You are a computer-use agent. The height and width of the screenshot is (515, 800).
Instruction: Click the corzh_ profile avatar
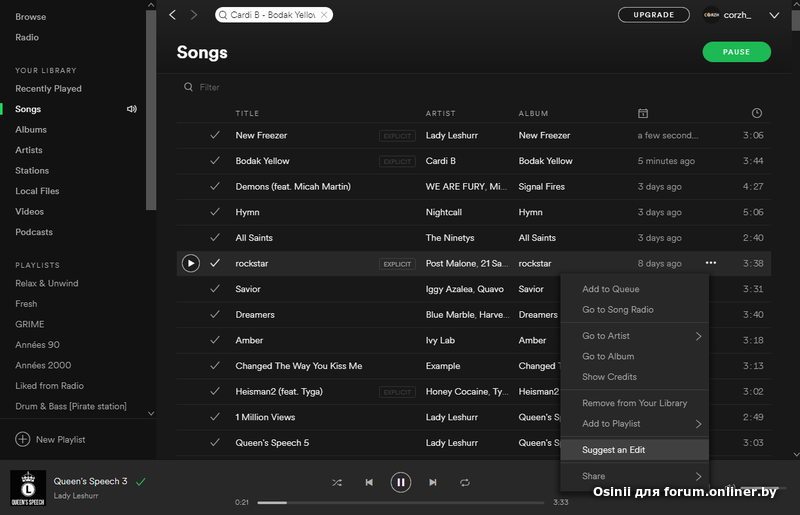point(711,15)
